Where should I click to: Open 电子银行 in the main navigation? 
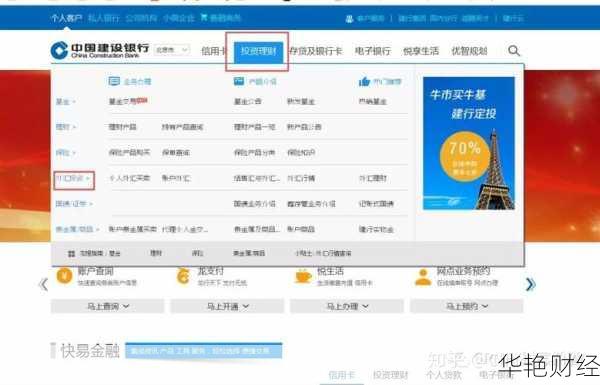tap(373, 51)
